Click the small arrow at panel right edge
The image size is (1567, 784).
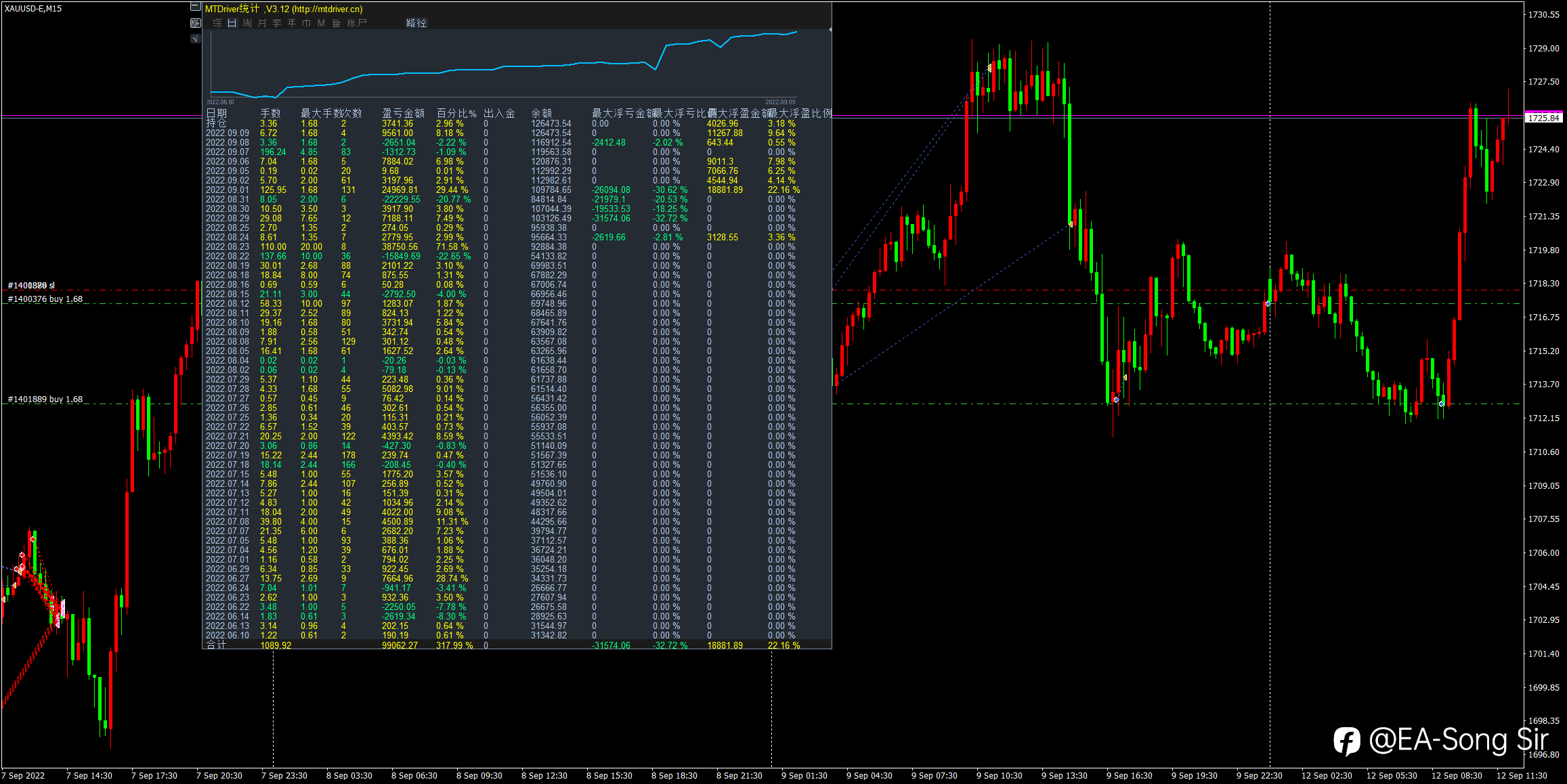click(x=830, y=30)
